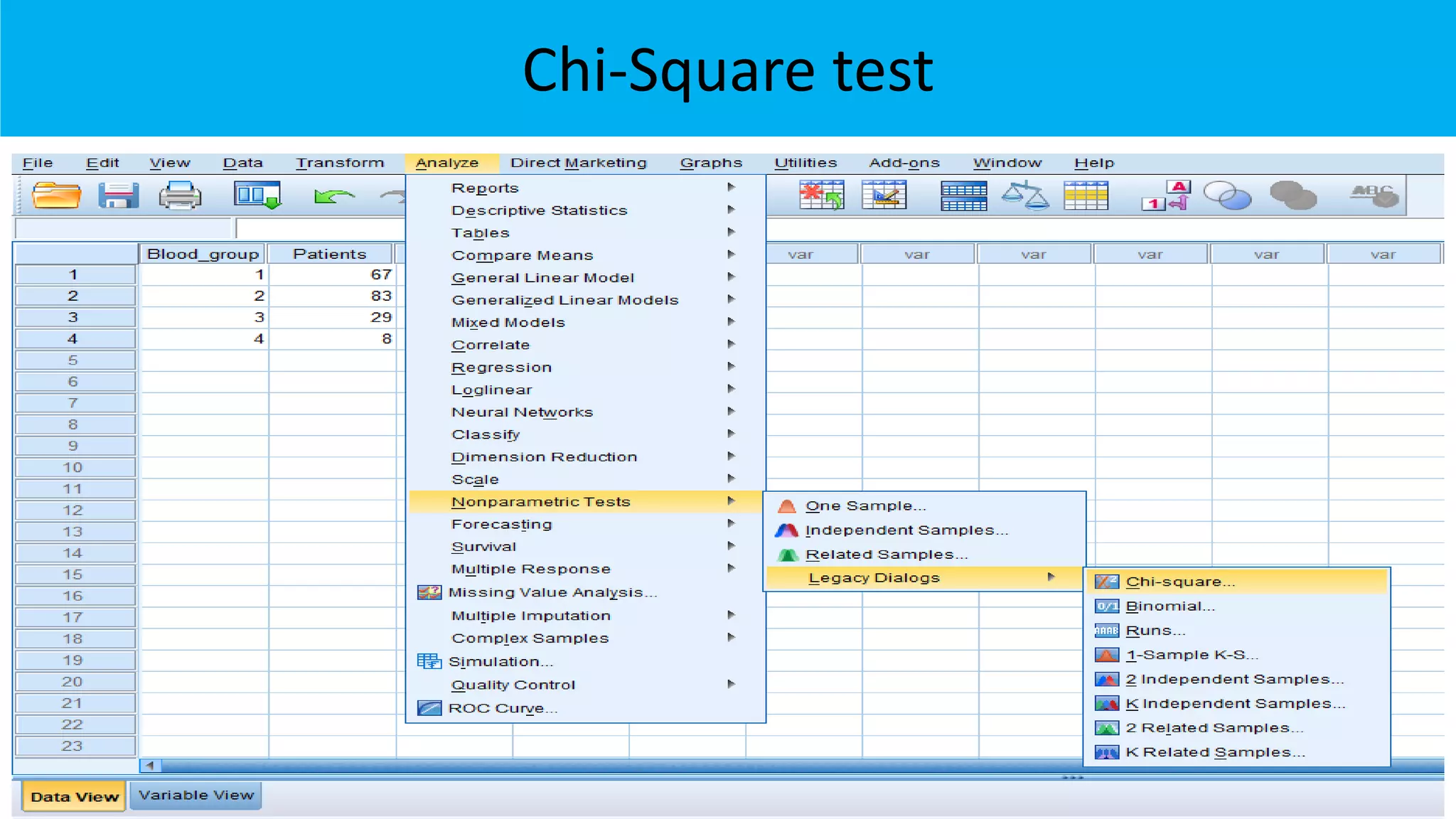1456x819 pixels.
Task: Choose Chi-square from Legacy Dialogs
Action: 1237,582
